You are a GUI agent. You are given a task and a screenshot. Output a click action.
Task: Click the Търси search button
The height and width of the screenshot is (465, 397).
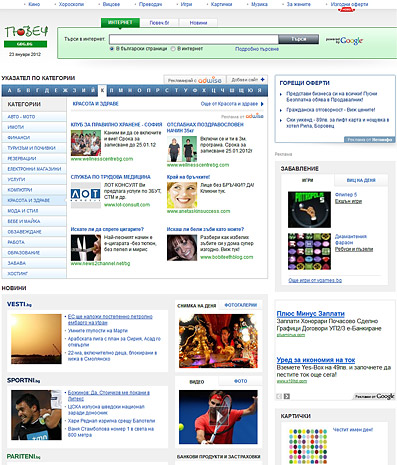[298, 39]
